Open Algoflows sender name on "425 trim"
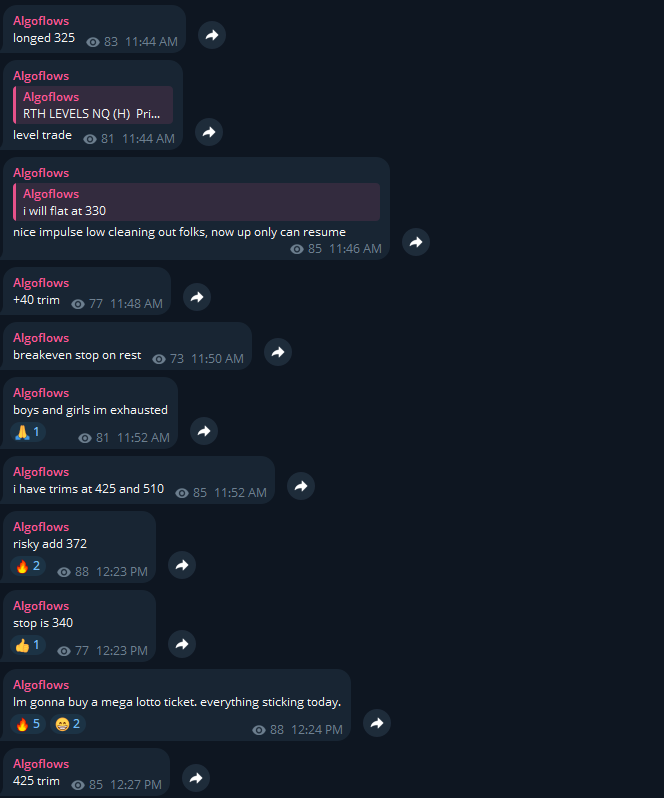Viewport: 664px width, 798px height. [41, 764]
